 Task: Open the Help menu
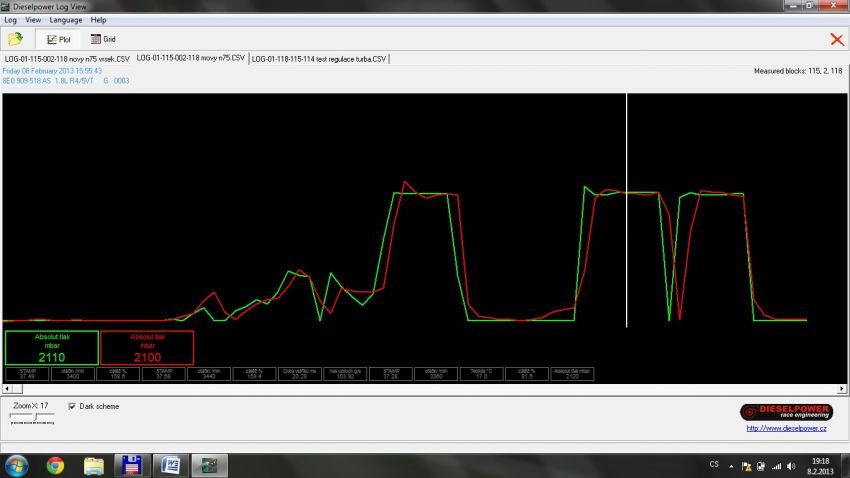click(x=98, y=20)
